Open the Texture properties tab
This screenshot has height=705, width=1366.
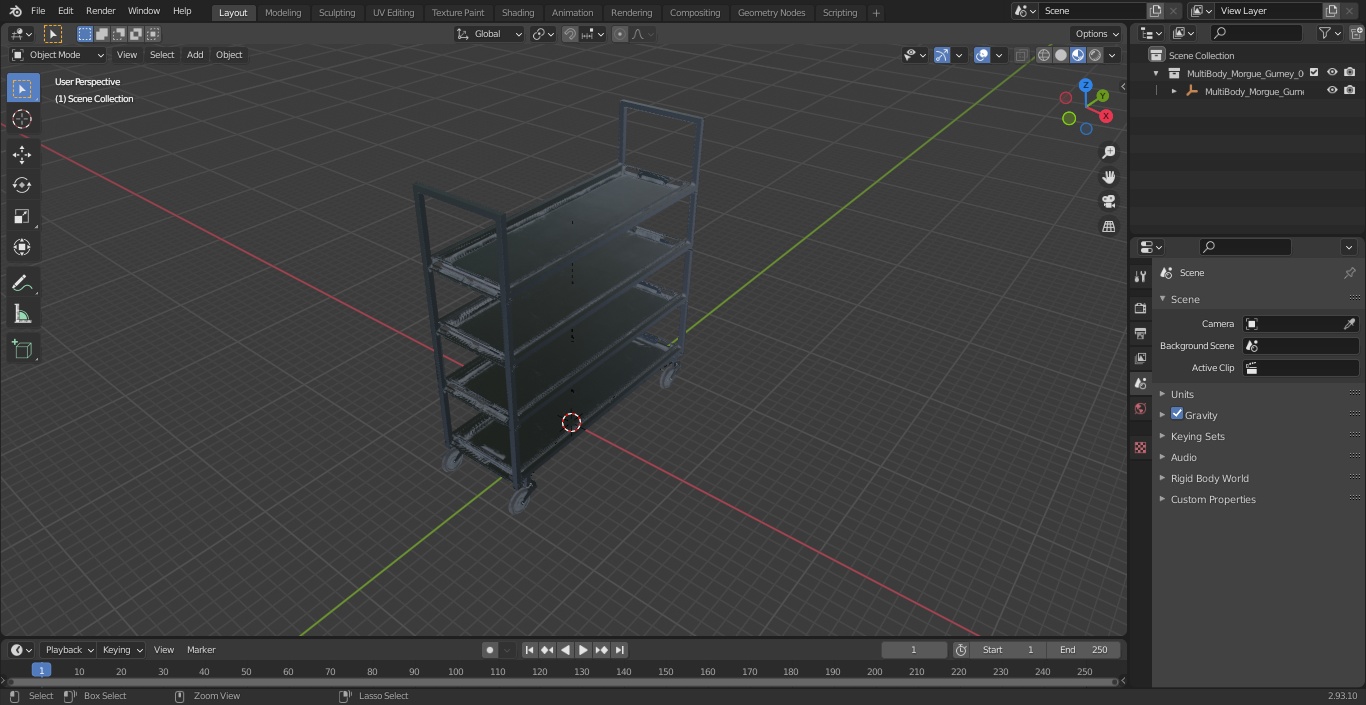1140,447
